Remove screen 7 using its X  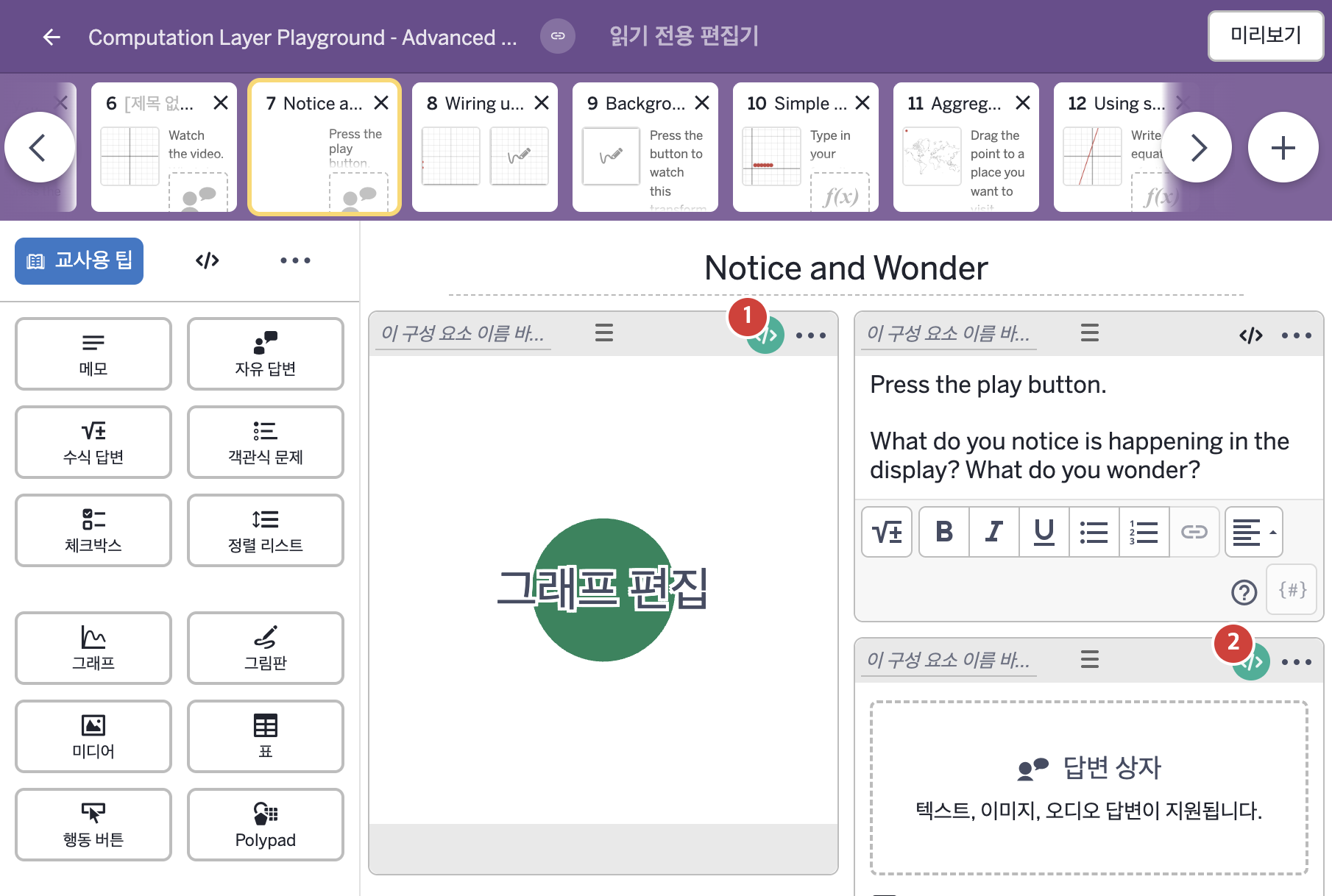pos(380,103)
